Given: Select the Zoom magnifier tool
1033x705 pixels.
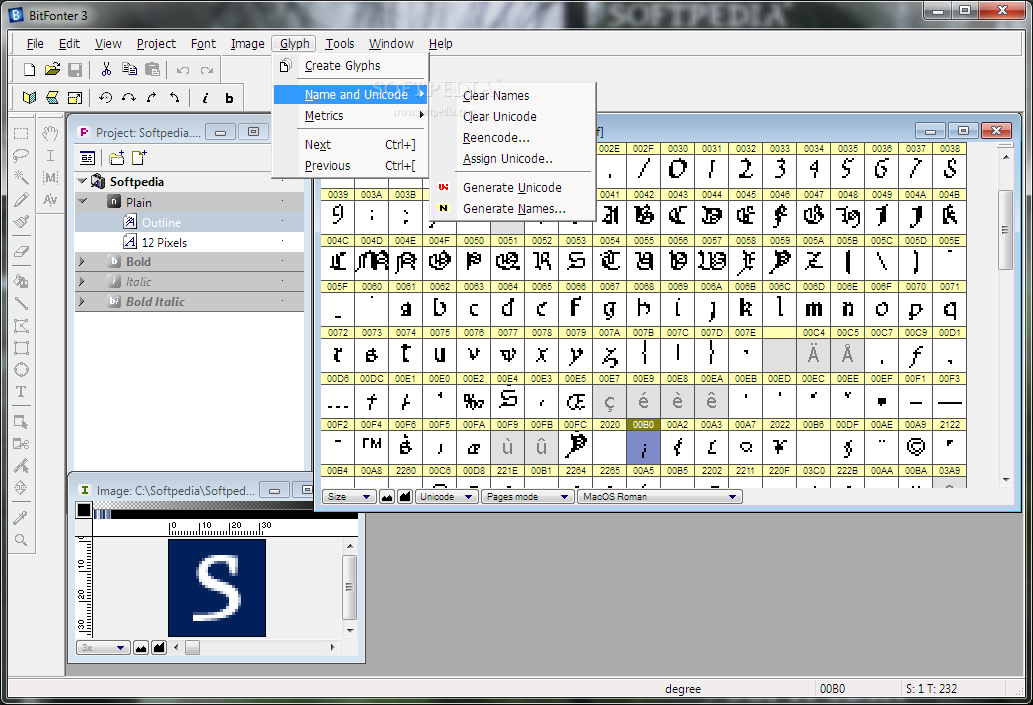Looking at the screenshot, I should [21, 540].
